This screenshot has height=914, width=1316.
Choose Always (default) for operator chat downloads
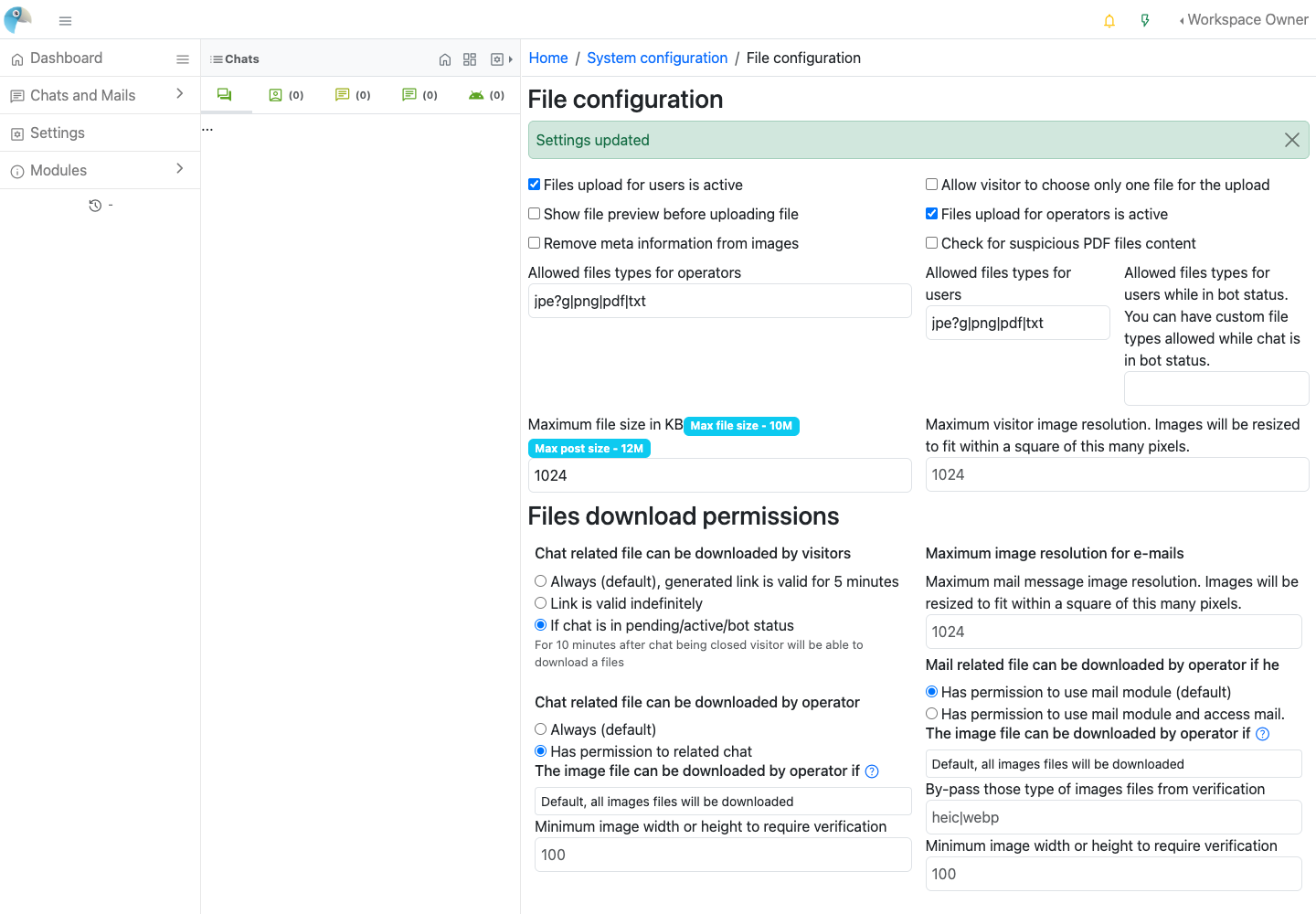click(541, 729)
